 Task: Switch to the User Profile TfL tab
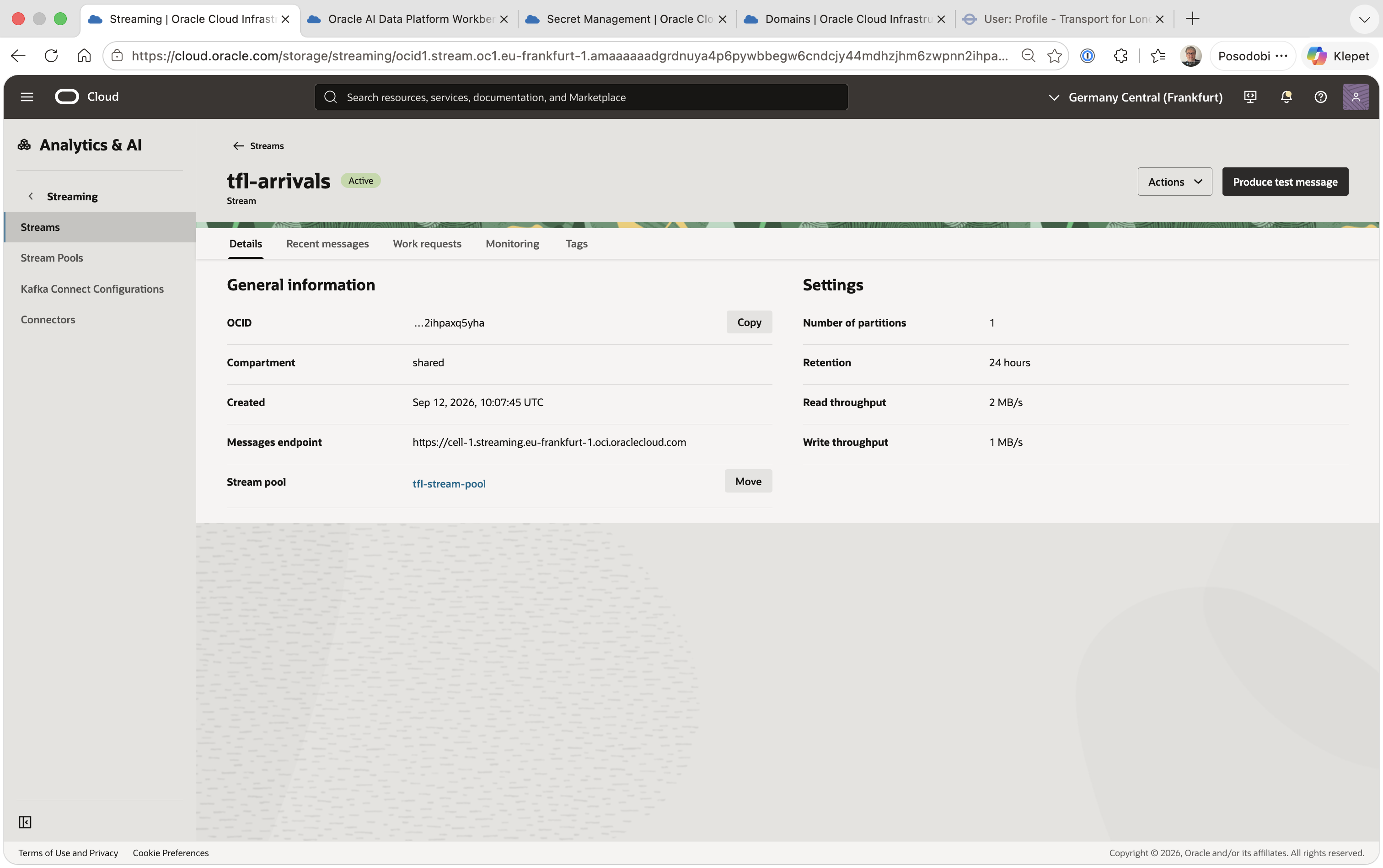1064,19
